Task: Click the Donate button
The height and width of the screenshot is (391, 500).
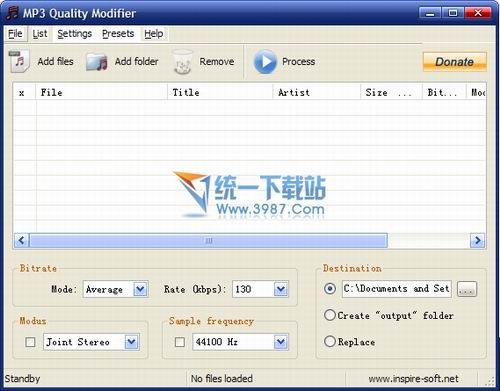Action: (x=455, y=62)
